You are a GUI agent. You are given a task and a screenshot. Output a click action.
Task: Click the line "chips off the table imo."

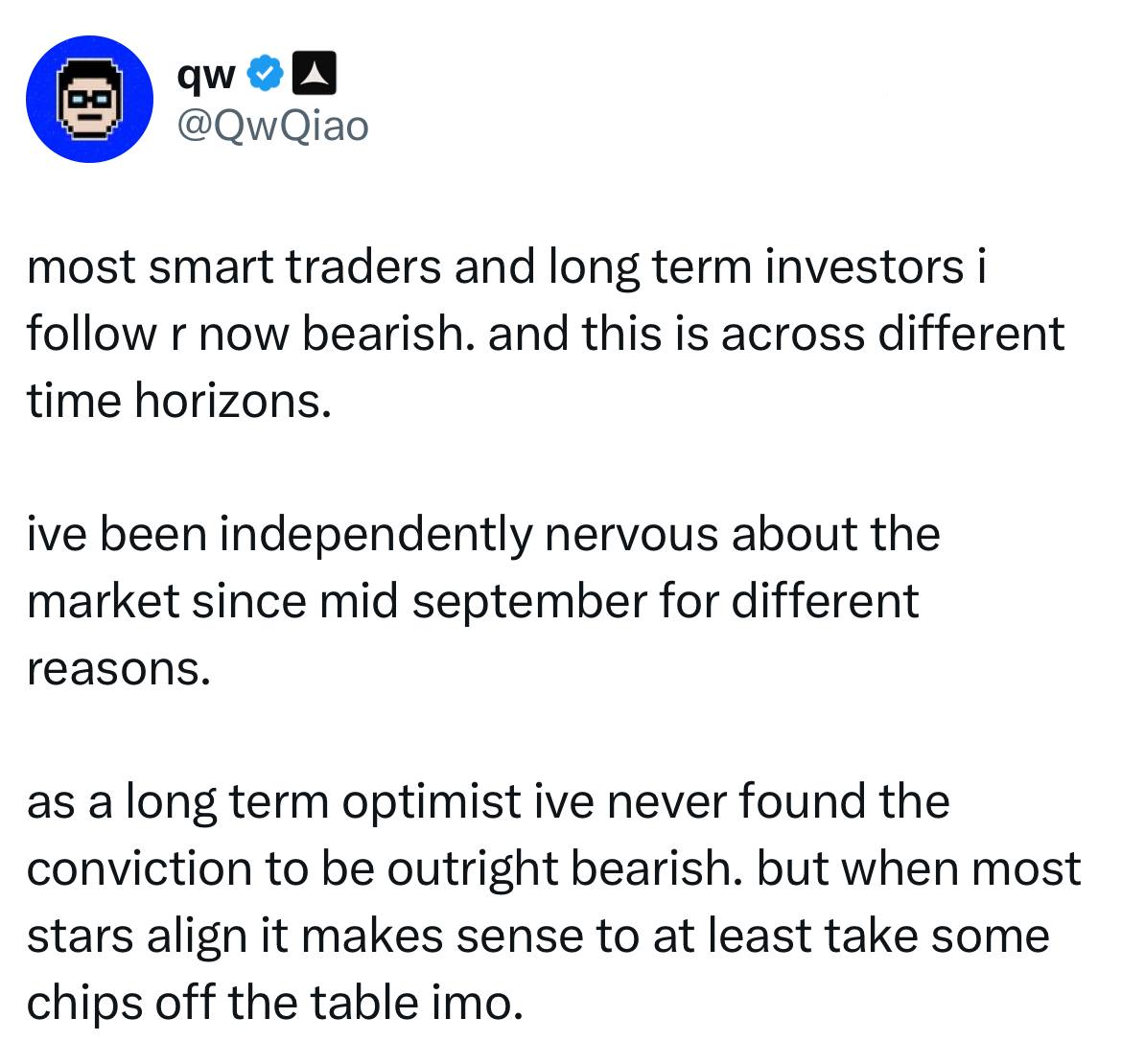275,1003
